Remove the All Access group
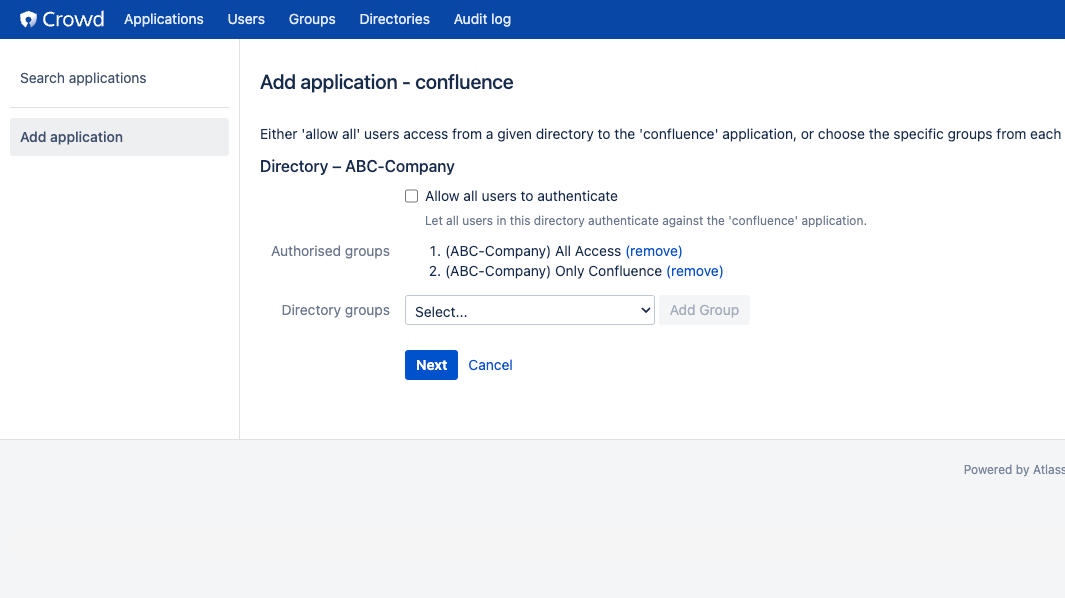 click(653, 251)
